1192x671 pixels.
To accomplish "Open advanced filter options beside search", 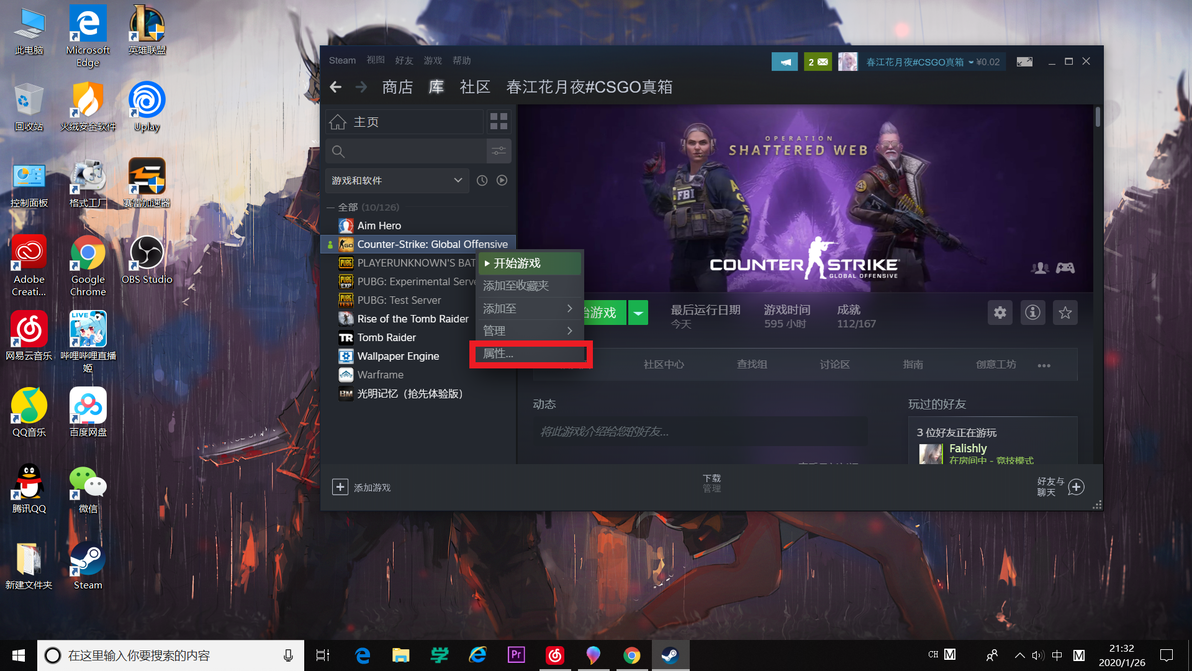I will coord(499,151).
